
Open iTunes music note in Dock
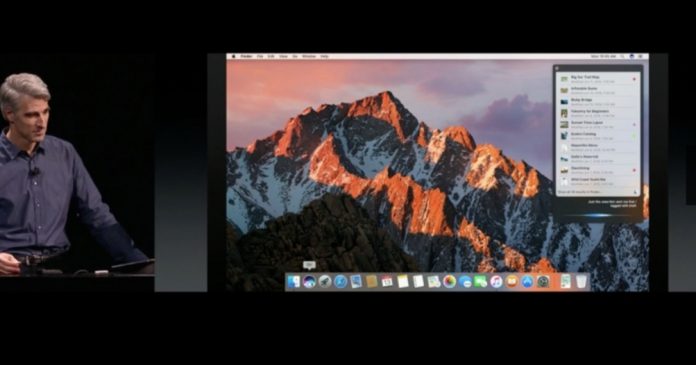tap(496, 282)
